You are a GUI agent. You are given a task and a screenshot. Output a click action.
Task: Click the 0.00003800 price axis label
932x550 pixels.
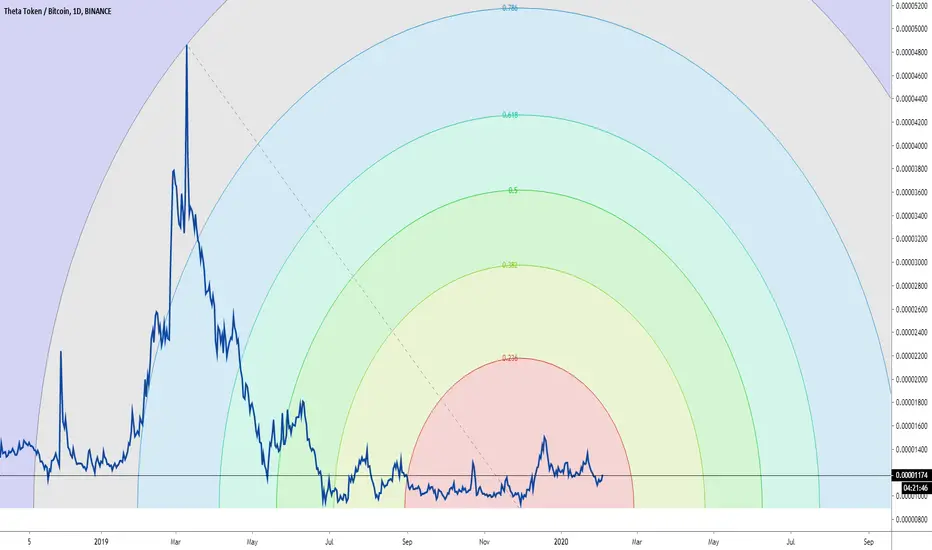912,169
